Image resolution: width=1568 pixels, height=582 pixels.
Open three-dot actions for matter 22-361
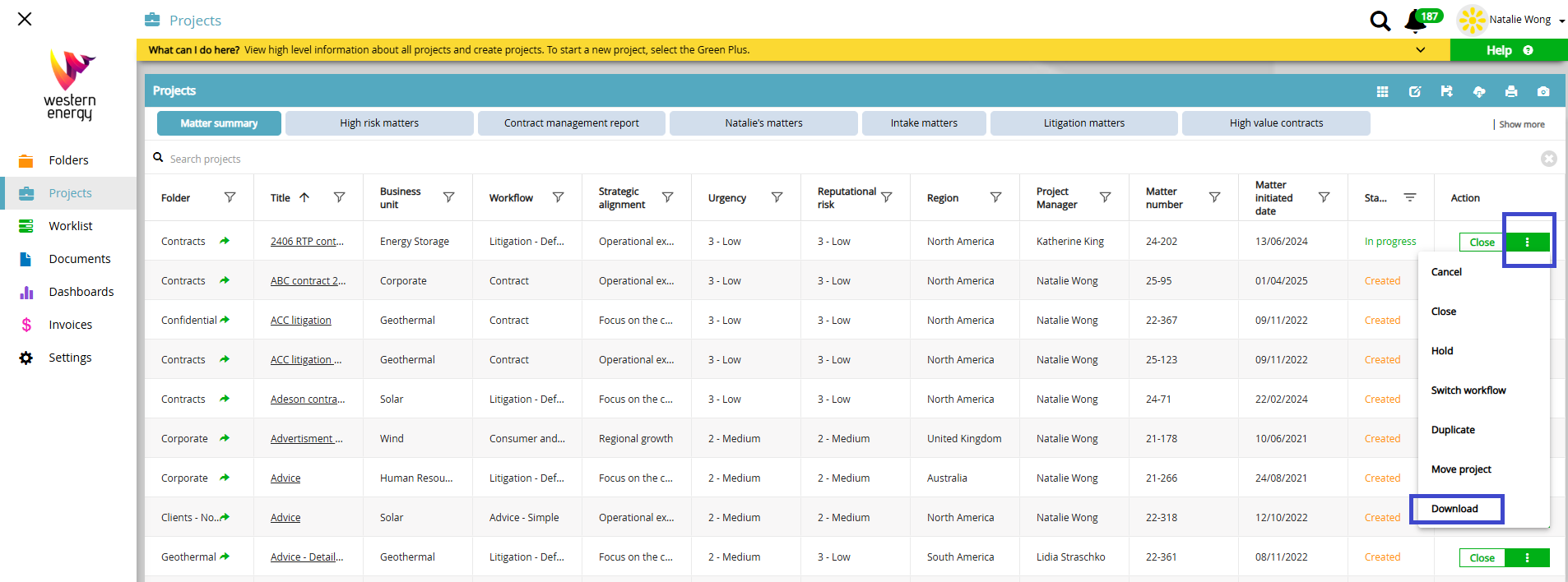coord(1527,557)
